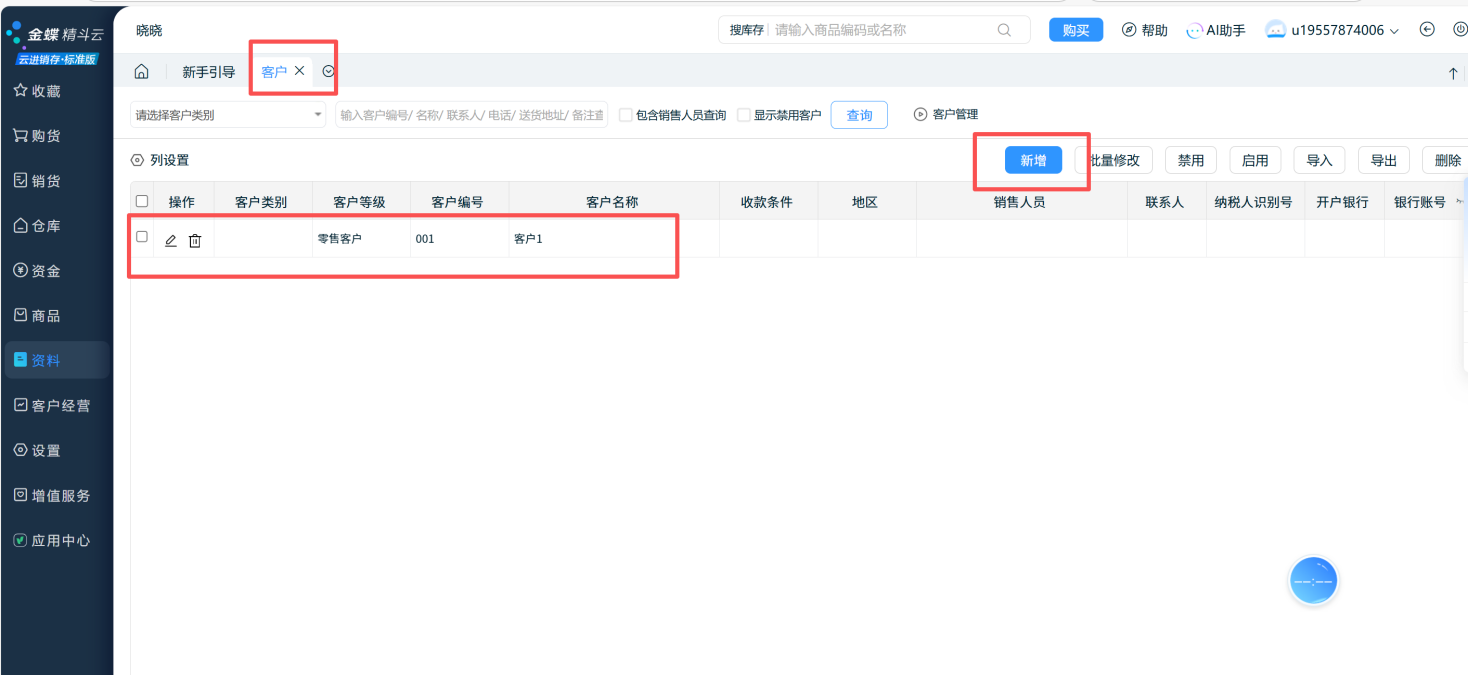Click the 新增 button
Image resolution: width=1468 pixels, height=675 pixels.
(1033, 160)
